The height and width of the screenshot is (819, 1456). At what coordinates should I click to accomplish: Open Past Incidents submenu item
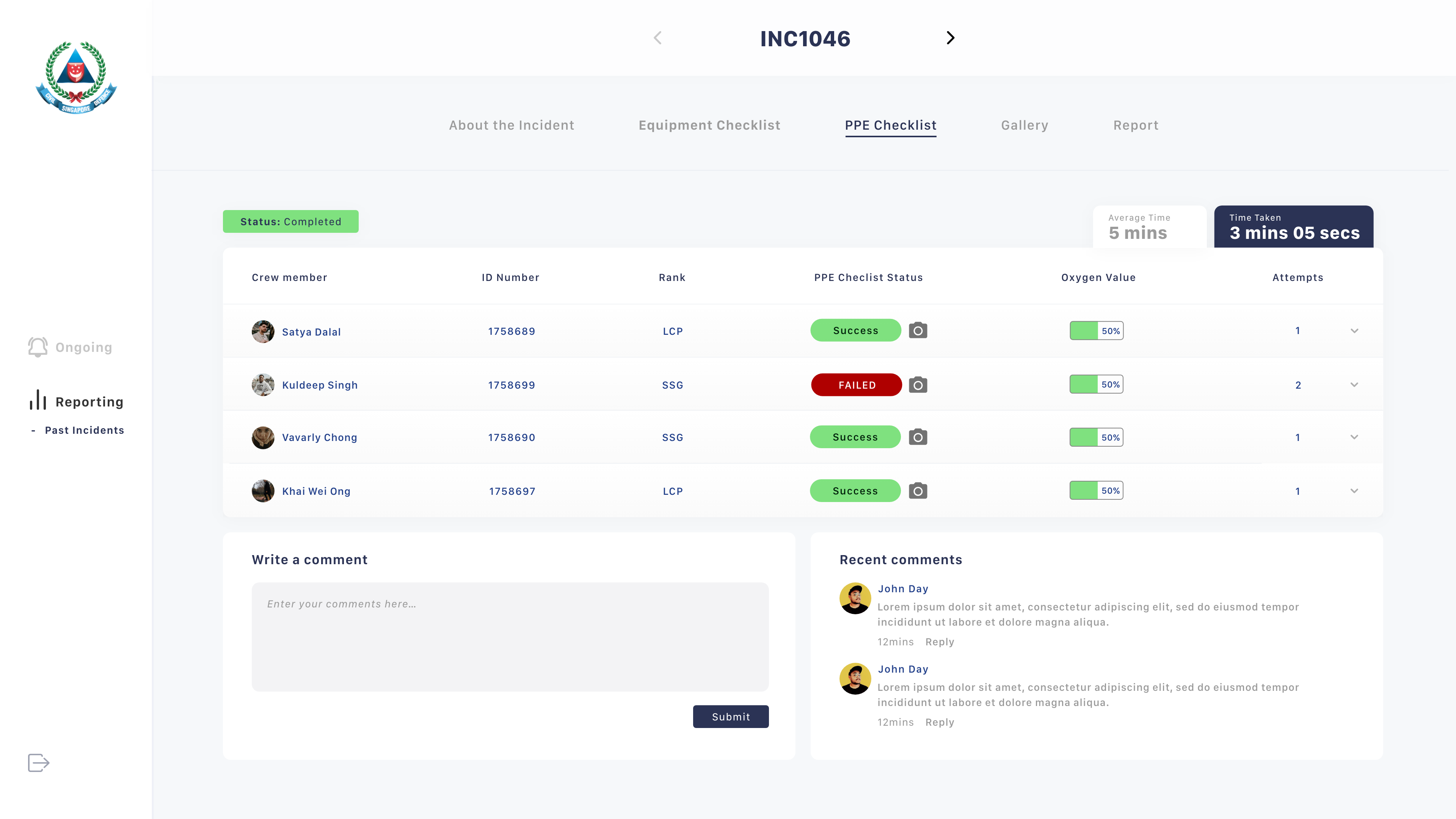(x=84, y=430)
